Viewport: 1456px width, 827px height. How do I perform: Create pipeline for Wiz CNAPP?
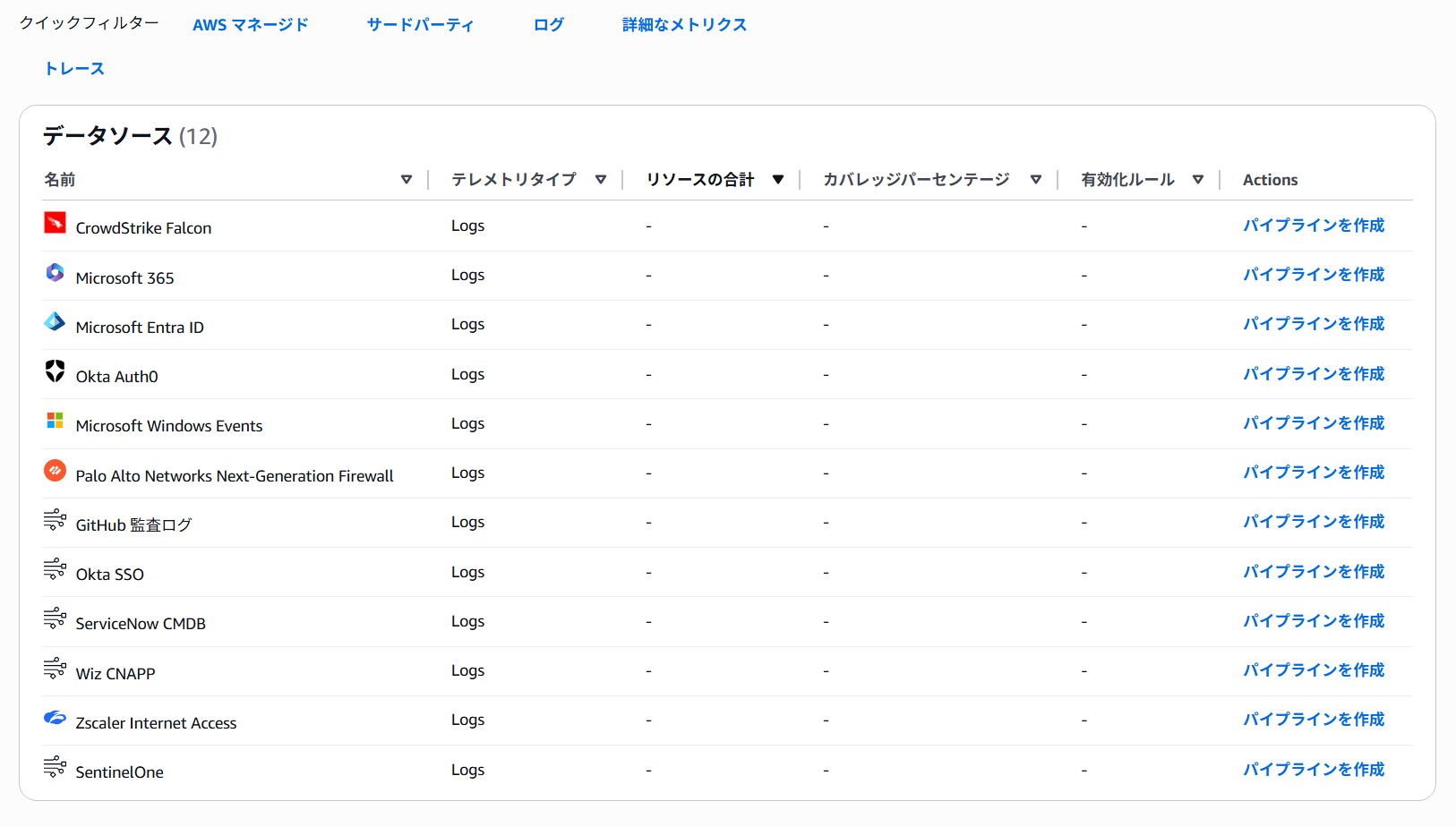point(1314,670)
